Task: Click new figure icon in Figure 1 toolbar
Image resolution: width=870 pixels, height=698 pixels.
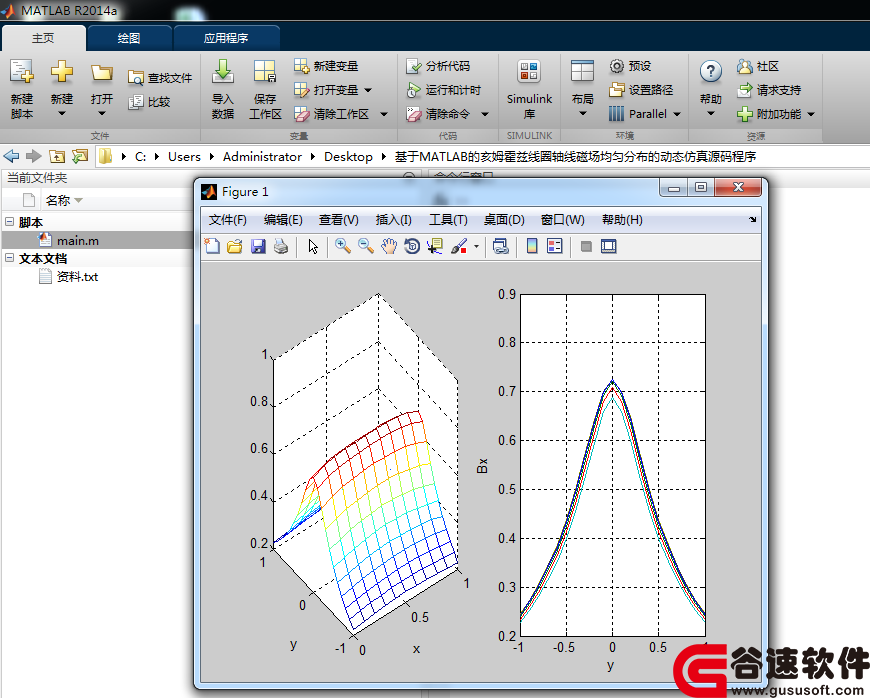Action: 212,246
